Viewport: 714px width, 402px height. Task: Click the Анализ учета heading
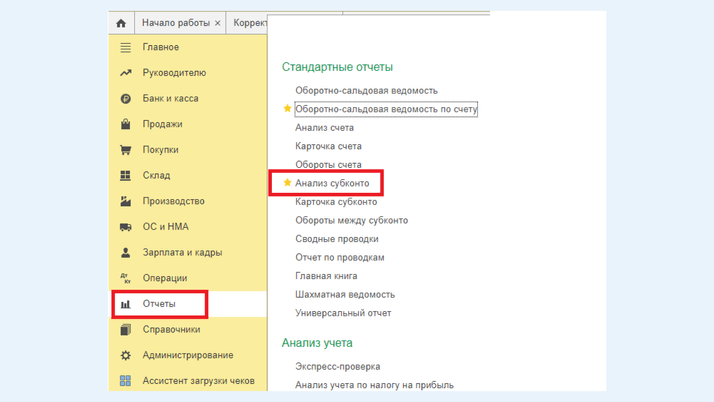click(317, 343)
